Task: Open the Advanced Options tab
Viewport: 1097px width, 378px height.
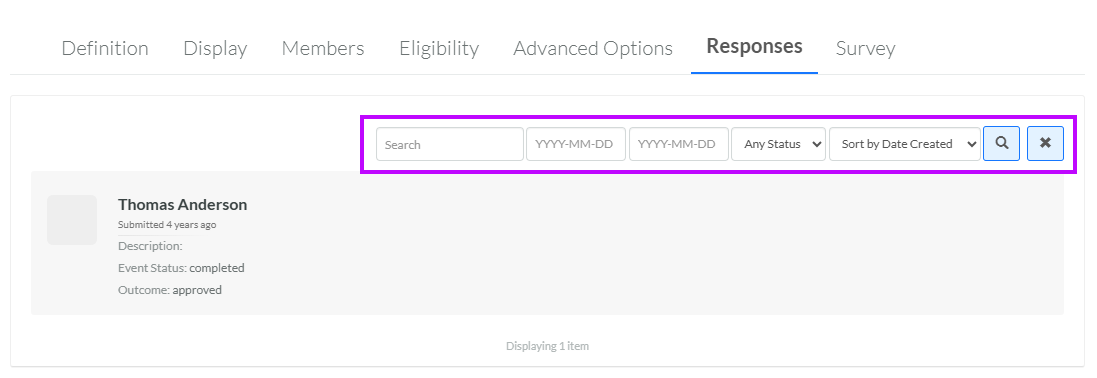Action: [593, 48]
